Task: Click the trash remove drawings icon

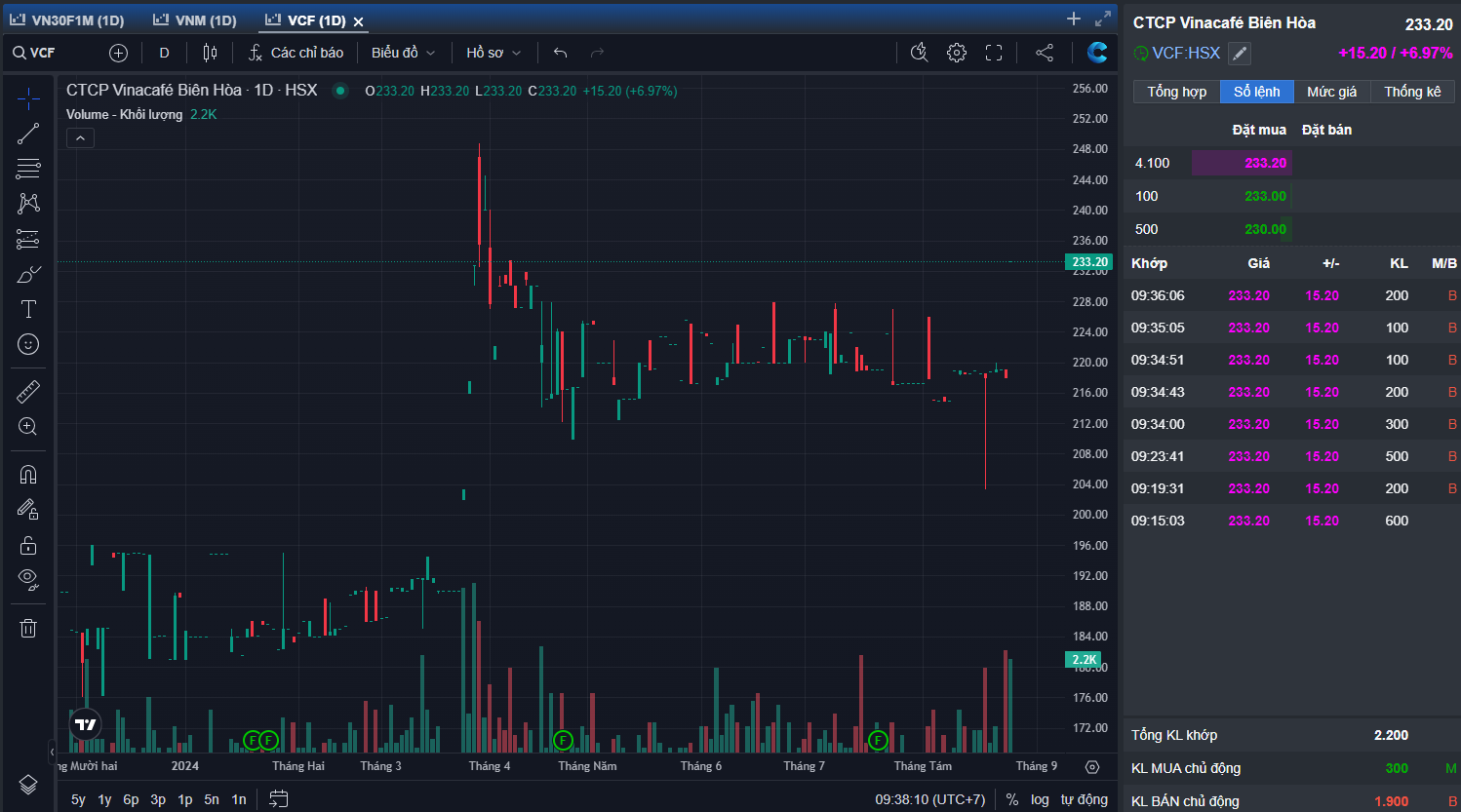Action: [x=28, y=628]
